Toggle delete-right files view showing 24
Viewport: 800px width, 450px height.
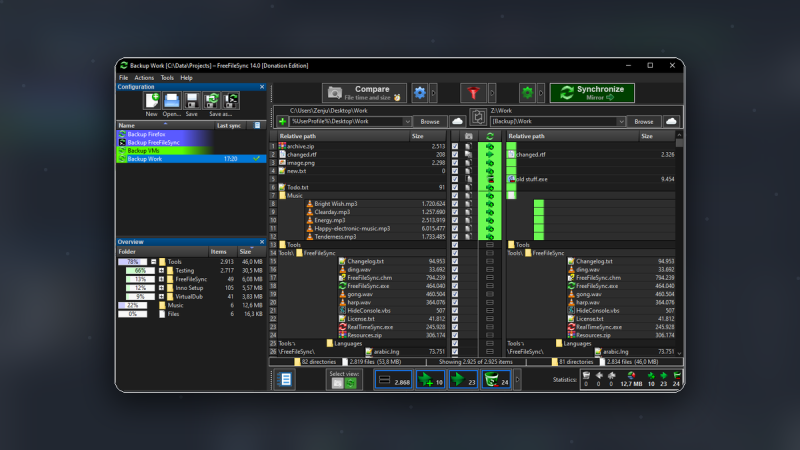495,380
